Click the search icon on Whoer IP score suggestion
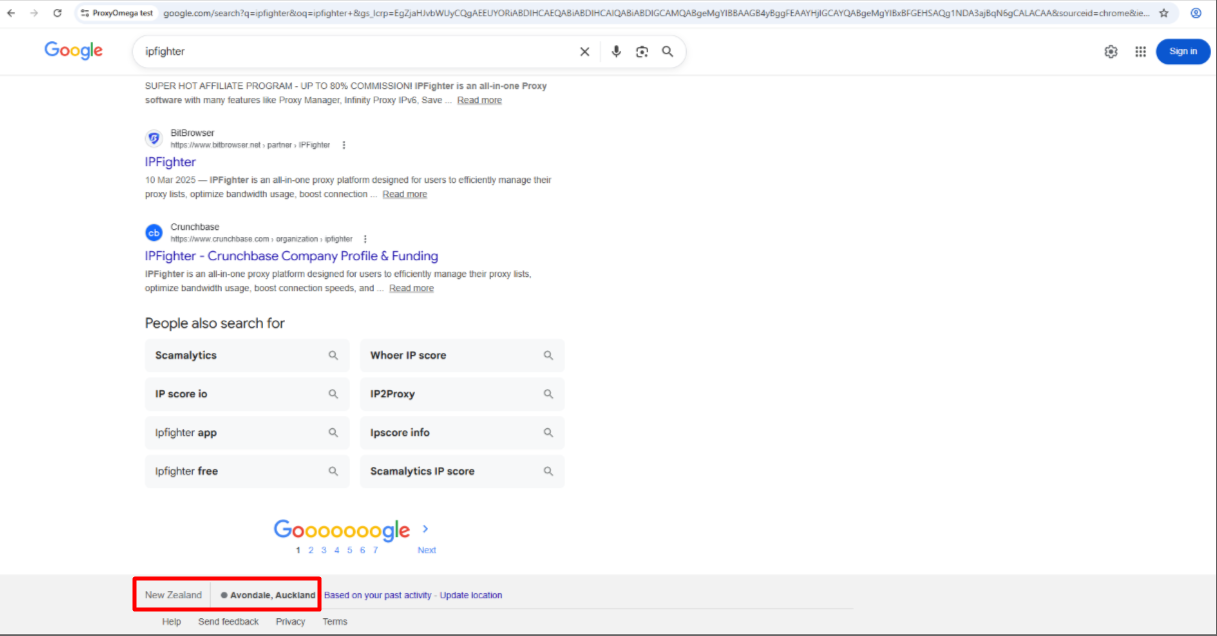 548,355
